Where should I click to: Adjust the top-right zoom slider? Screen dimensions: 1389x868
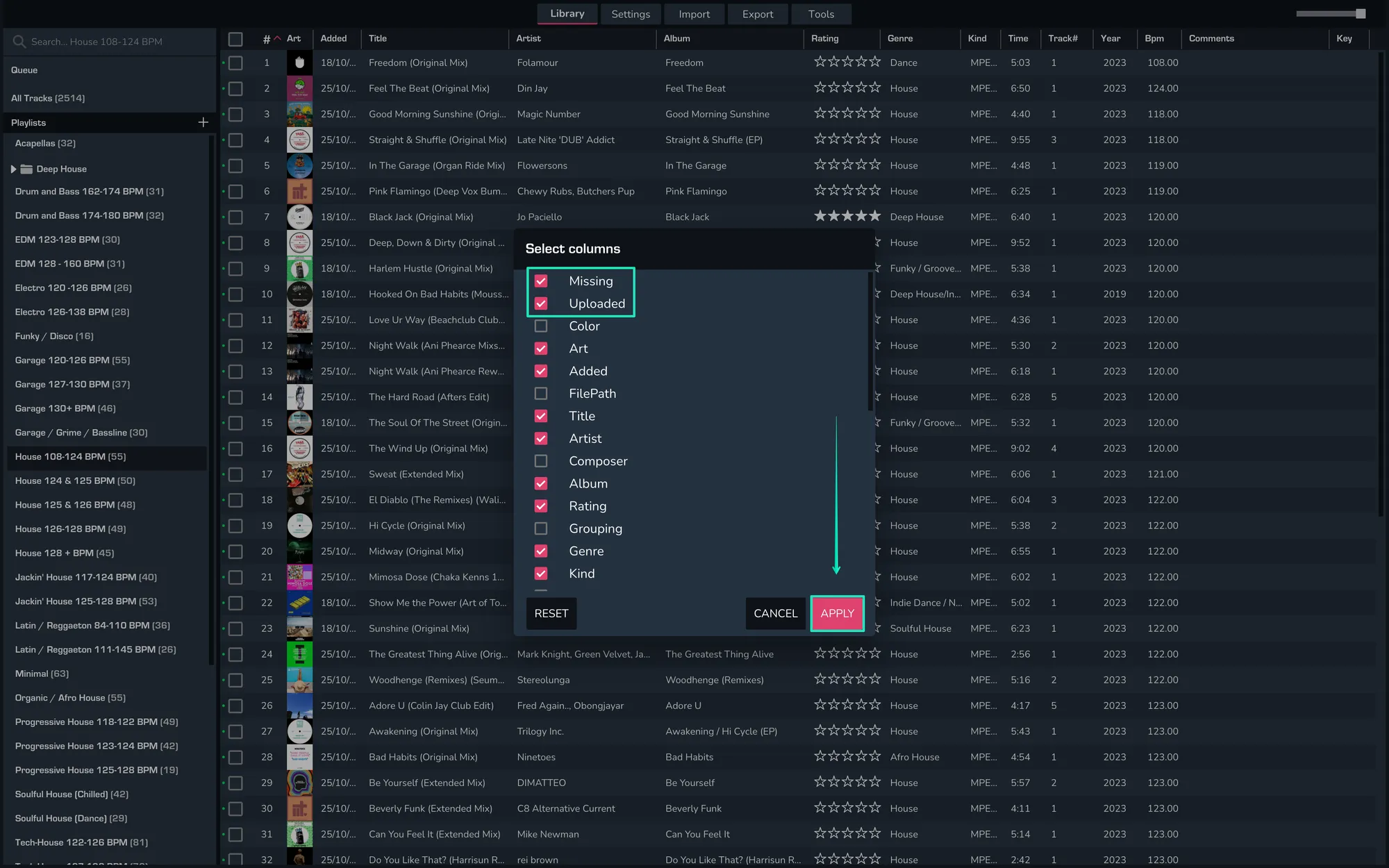(x=1360, y=14)
